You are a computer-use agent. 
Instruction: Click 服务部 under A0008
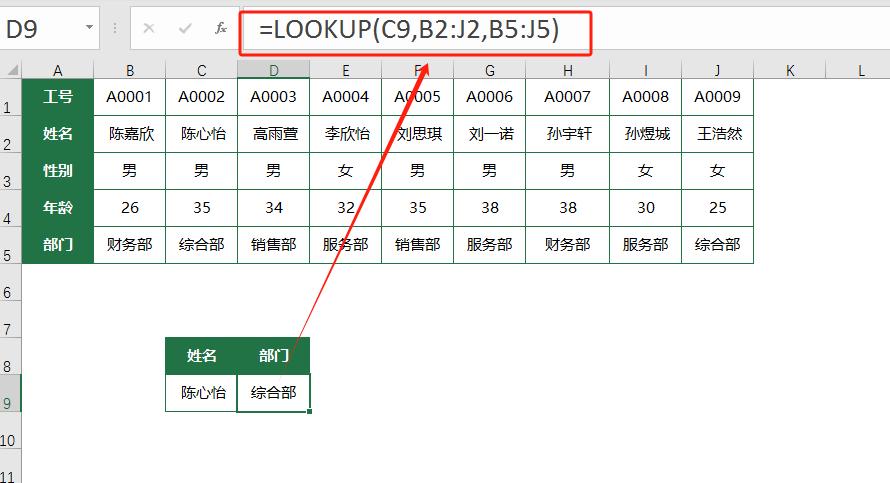coord(645,245)
